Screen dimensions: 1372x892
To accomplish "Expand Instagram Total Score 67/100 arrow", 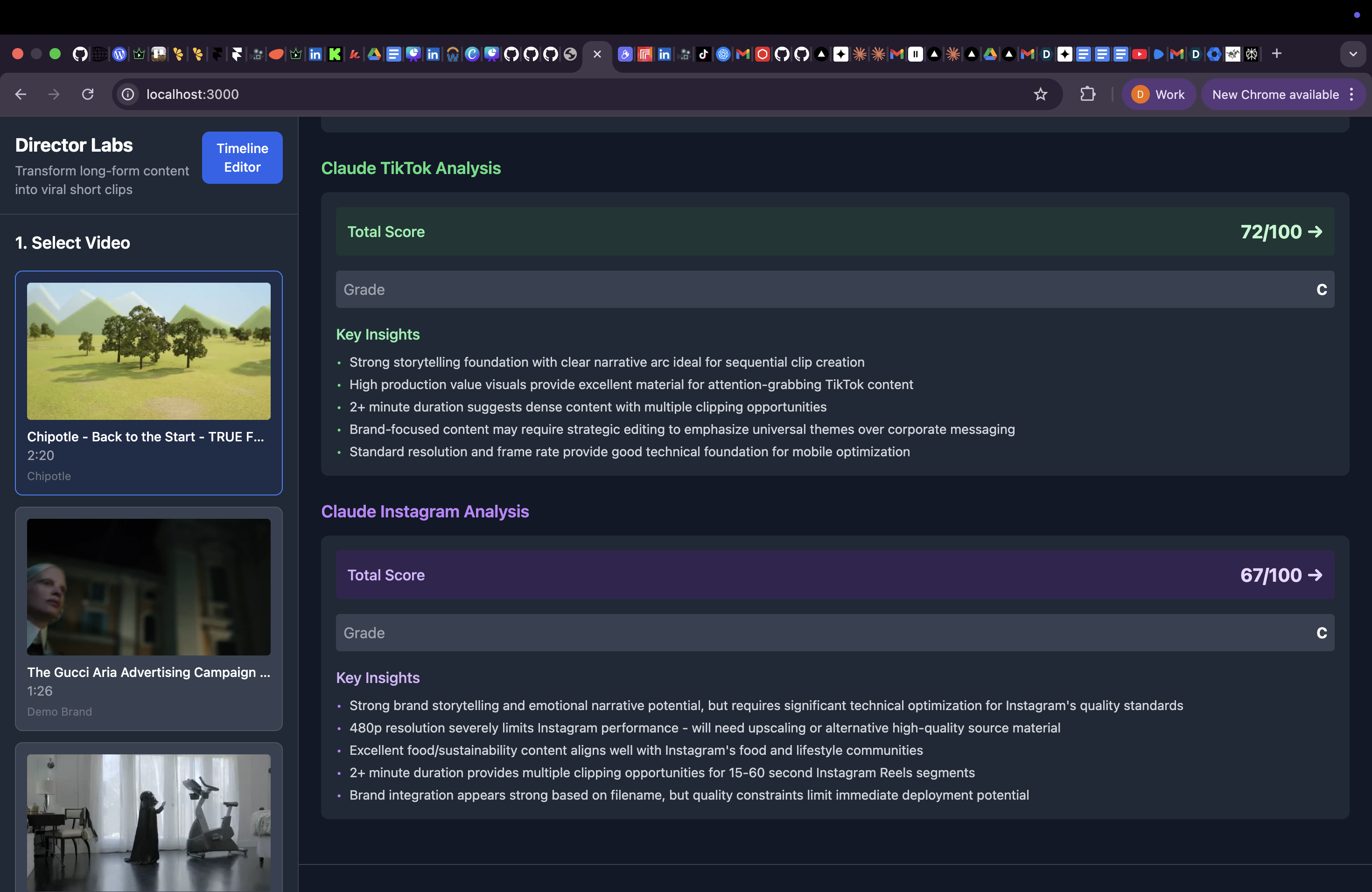I will tap(1315, 575).
